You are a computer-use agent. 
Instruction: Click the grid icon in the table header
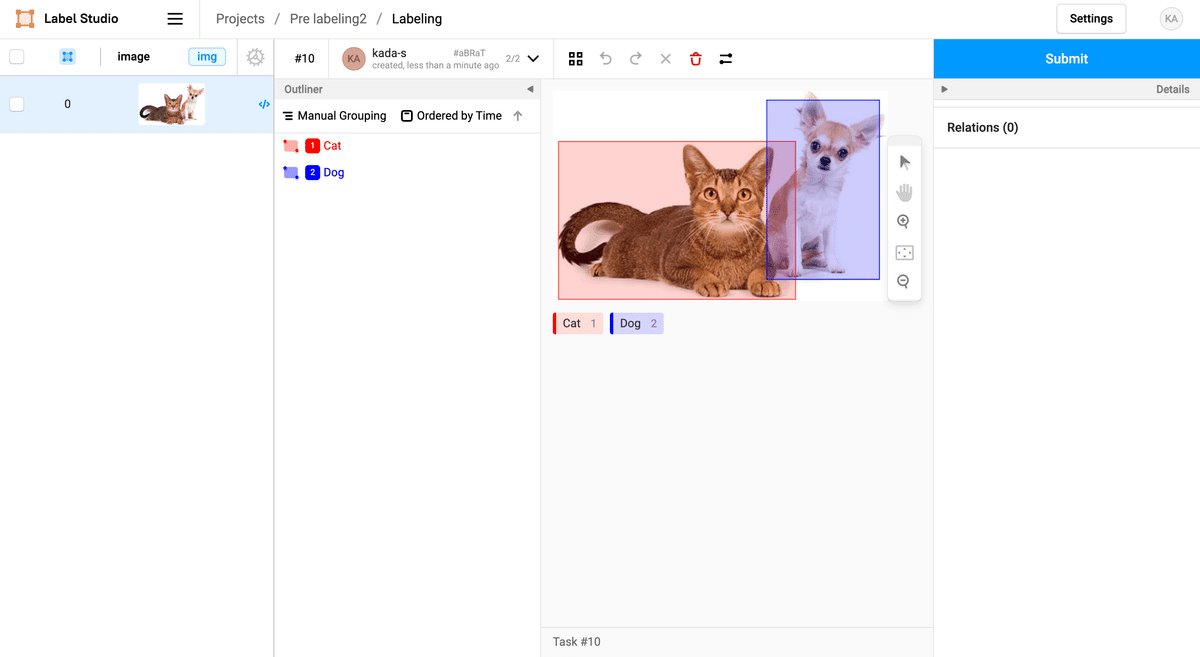67,57
